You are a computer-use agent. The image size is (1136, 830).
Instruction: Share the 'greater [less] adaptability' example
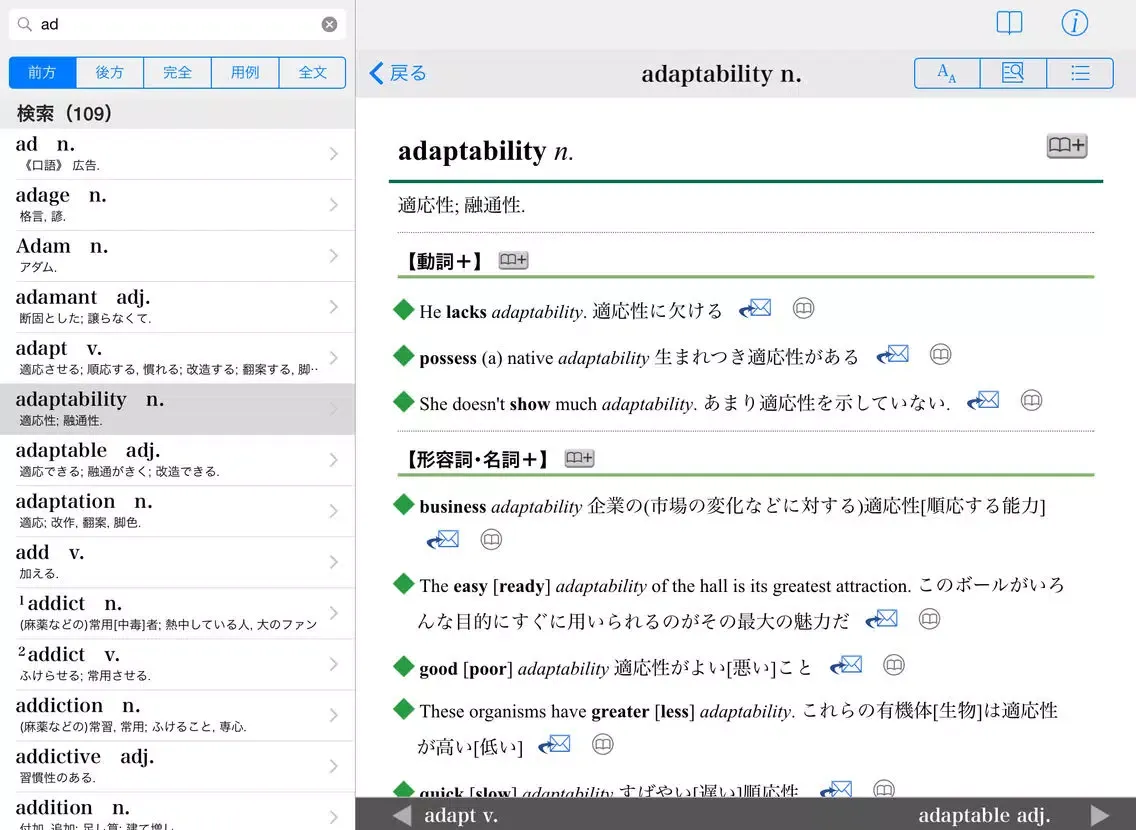click(554, 745)
